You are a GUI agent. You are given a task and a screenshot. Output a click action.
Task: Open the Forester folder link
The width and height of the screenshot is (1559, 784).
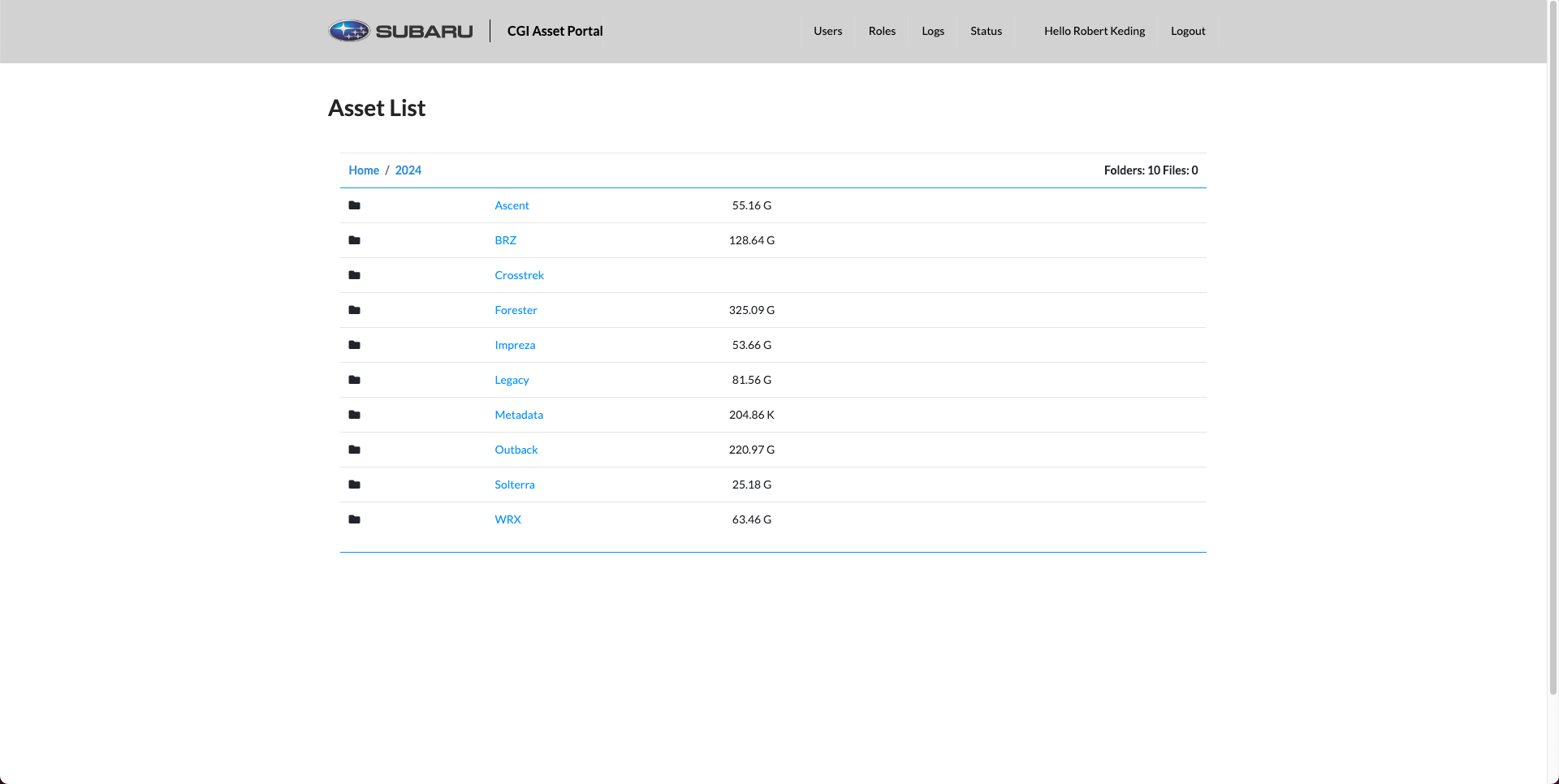click(516, 310)
